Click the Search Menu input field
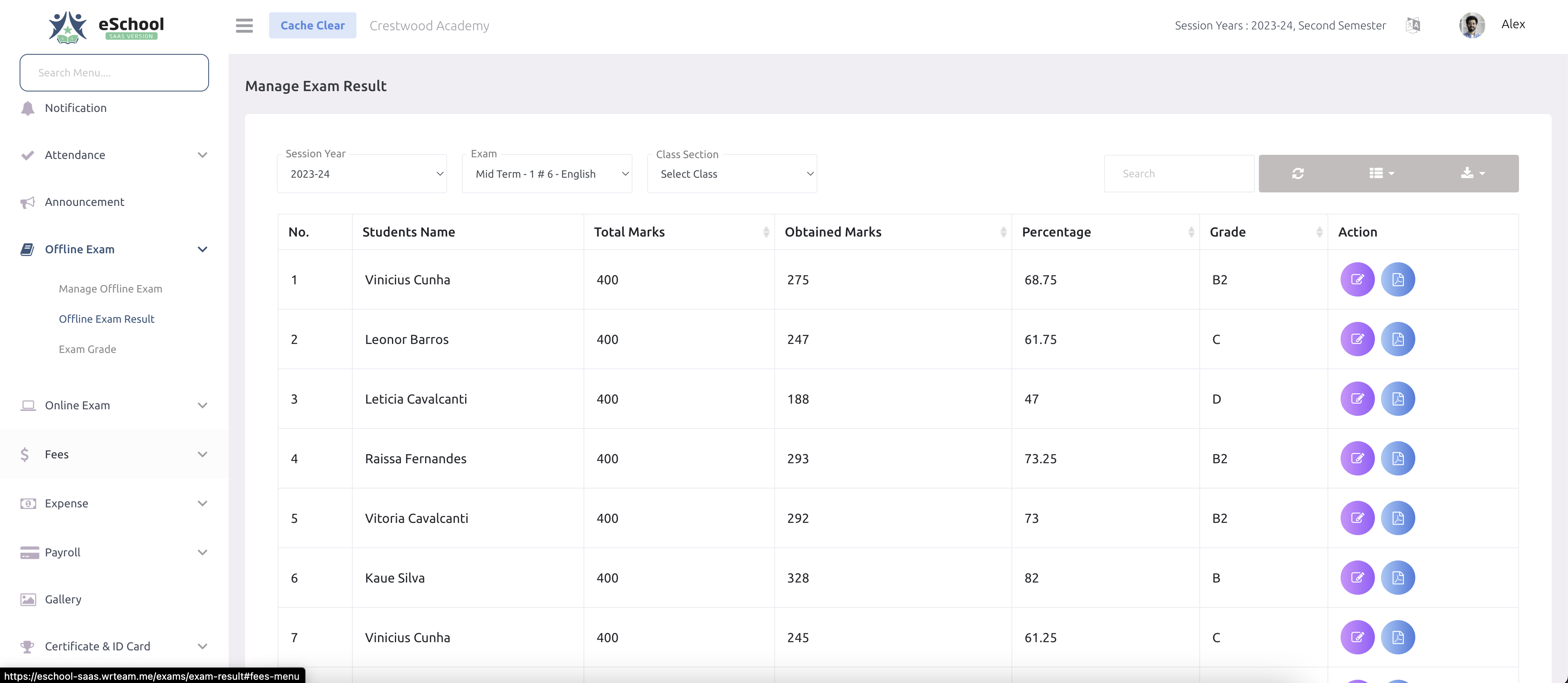The height and width of the screenshot is (683, 1568). pyautogui.click(x=114, y=72)
